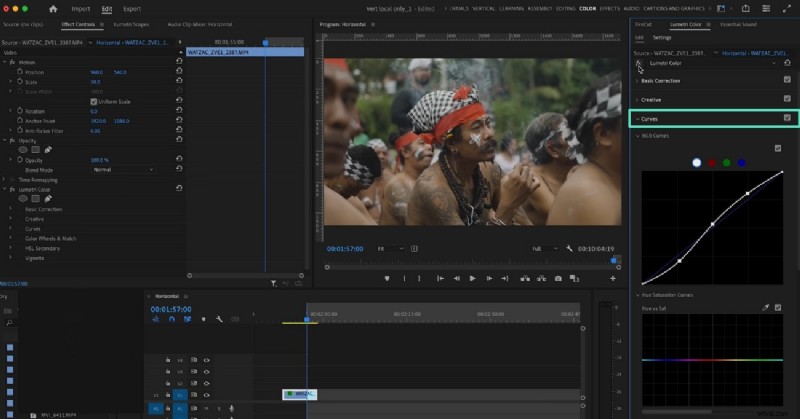This screenshot has height=419, width=800.
Task: Open the Blend Mode dropdown
Action: point(123,169)
